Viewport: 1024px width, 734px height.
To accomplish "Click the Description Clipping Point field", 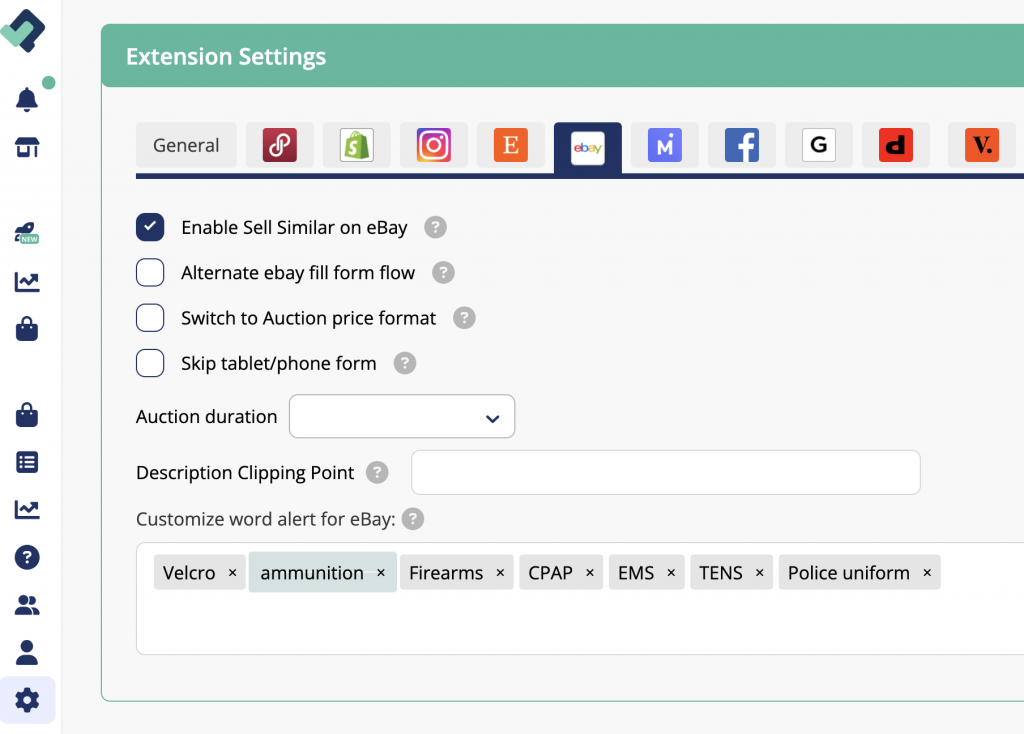I will tap(665, 472).
